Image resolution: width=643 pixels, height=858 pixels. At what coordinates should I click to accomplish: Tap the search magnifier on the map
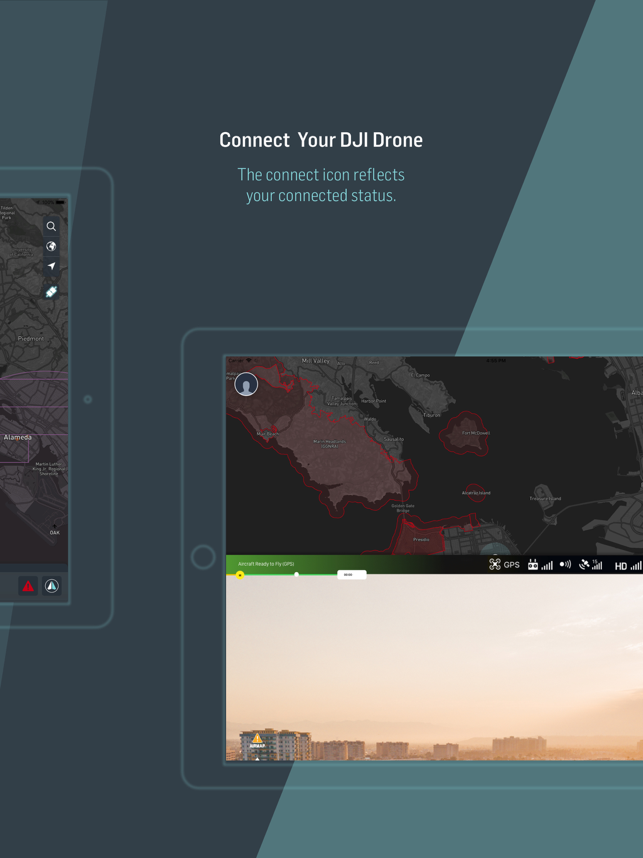point(51,226)
